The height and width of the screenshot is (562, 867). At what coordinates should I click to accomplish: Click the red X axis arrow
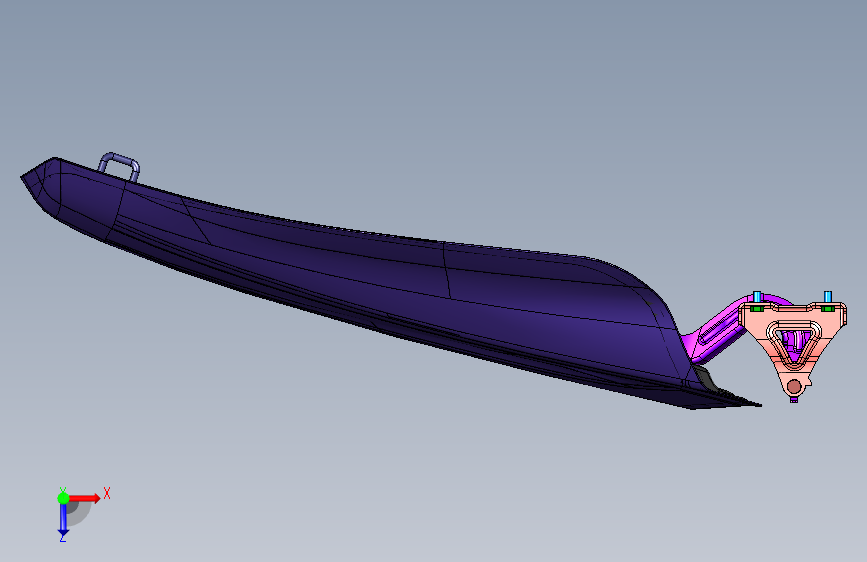(x=83, y=498)
